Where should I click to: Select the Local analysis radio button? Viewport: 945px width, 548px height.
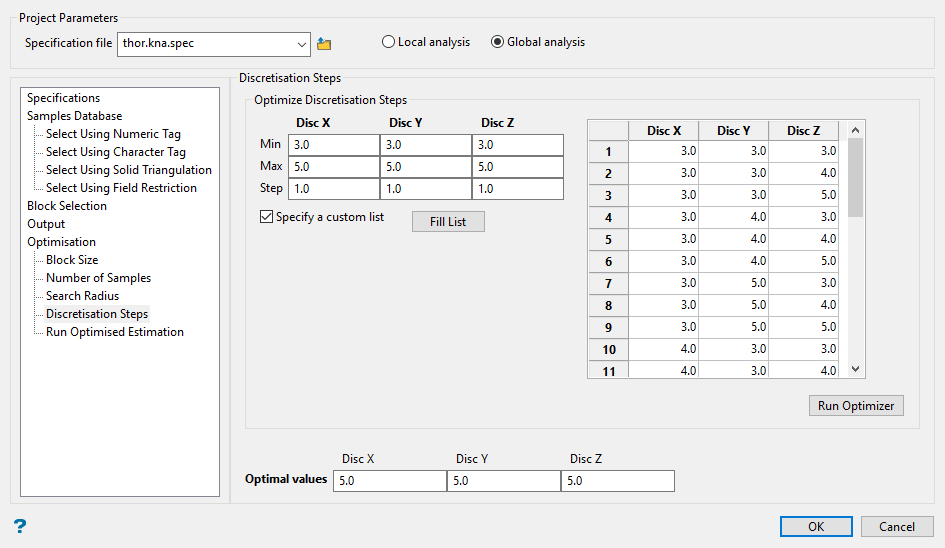388,42
